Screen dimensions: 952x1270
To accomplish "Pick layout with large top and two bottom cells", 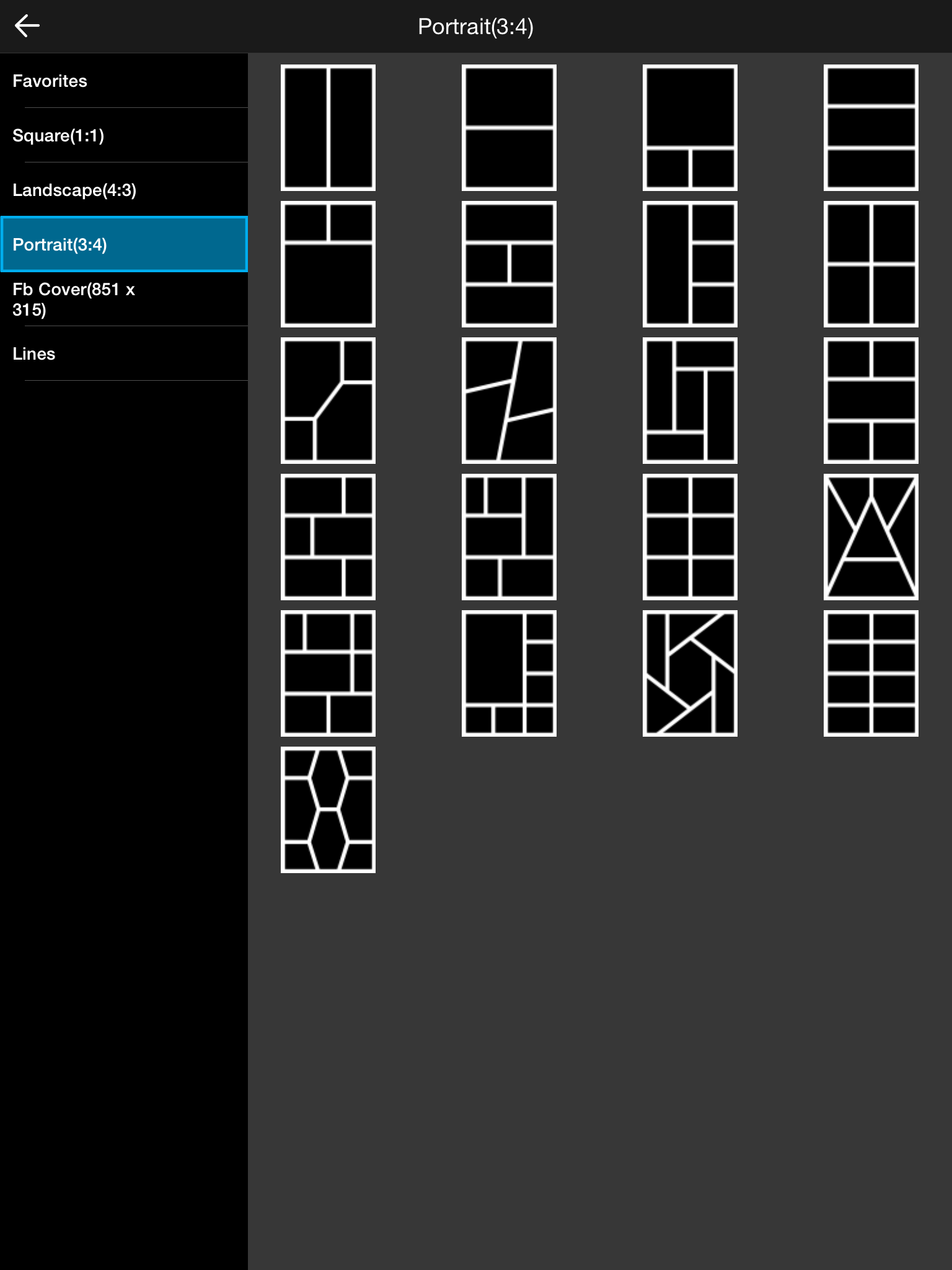I will tap(690, 128).
